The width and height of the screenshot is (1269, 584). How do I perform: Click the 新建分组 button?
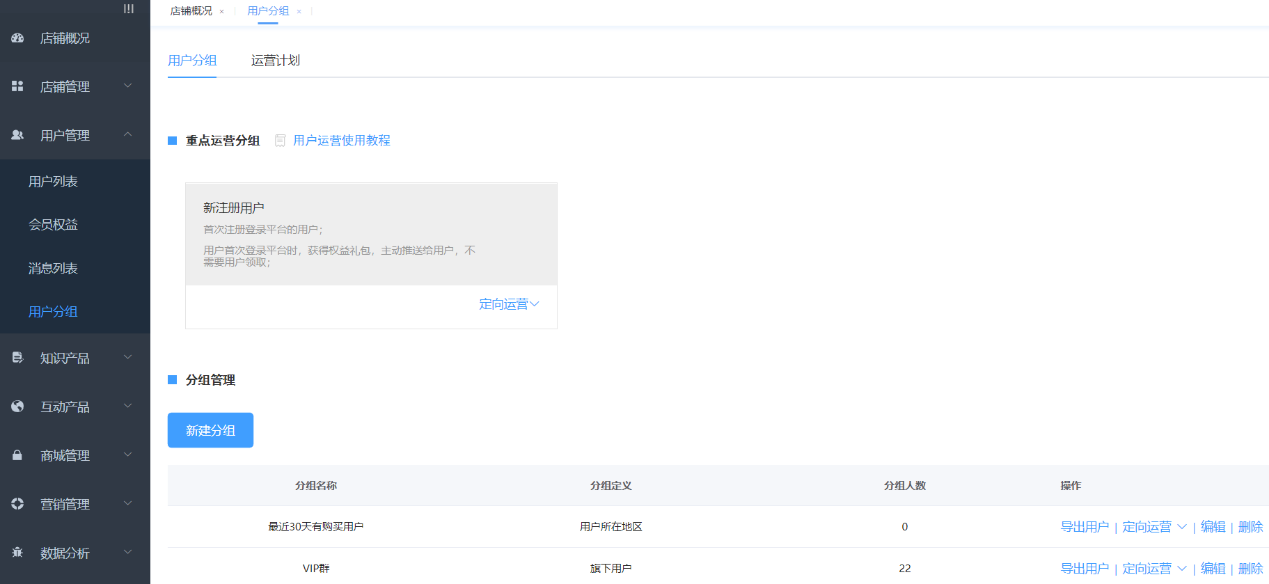210,430
